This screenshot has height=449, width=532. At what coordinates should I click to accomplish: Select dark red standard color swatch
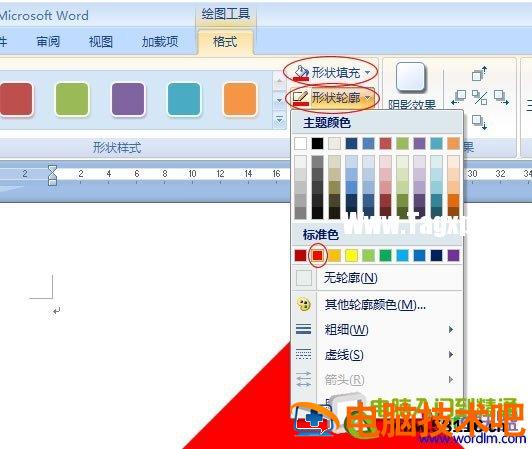(x=300, y=255)
